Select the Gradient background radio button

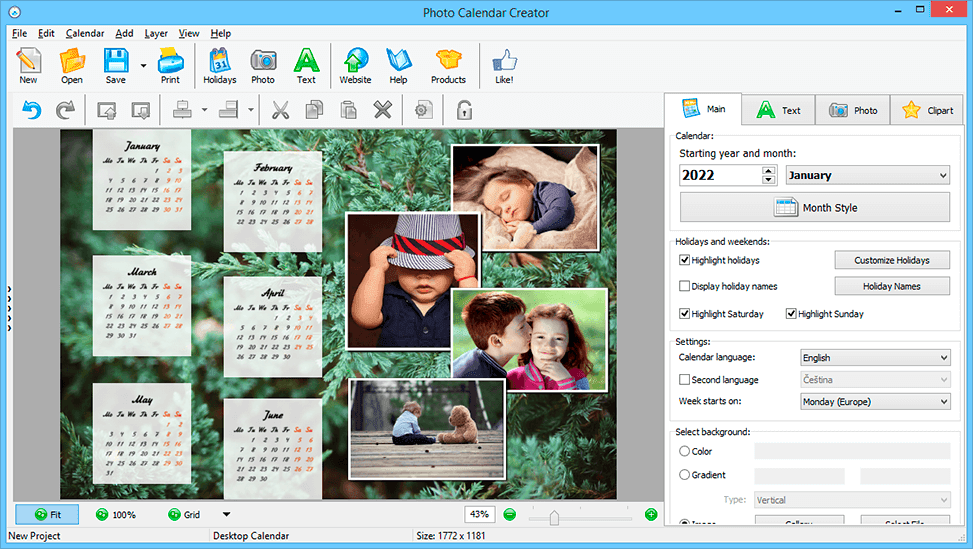click(x=684, y=475)
